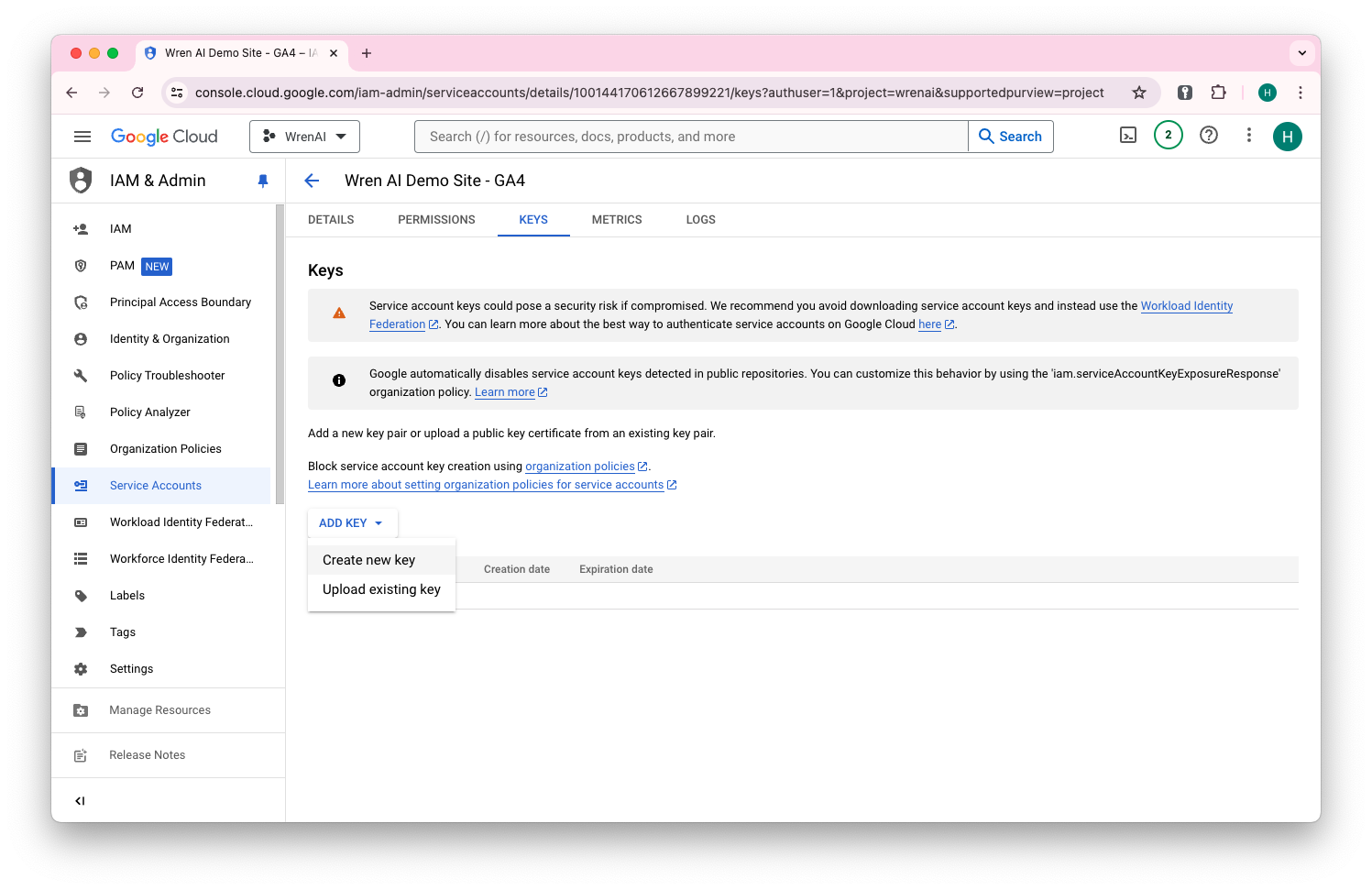Viewport: 1372px width, 890px height.
Task: Choose Upload existing key menu option
Action: coord(381,589)
